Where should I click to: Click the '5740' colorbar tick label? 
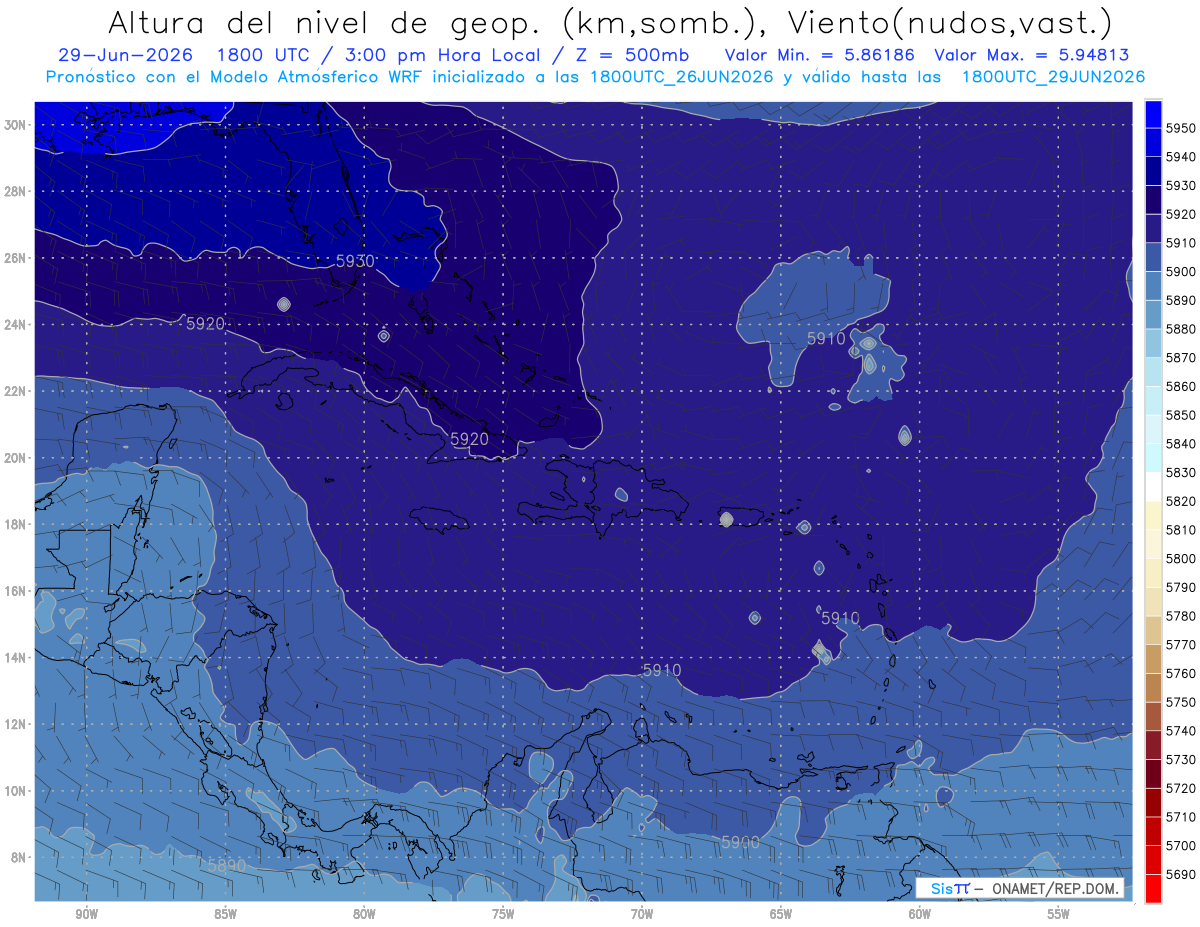[1181, 731]
